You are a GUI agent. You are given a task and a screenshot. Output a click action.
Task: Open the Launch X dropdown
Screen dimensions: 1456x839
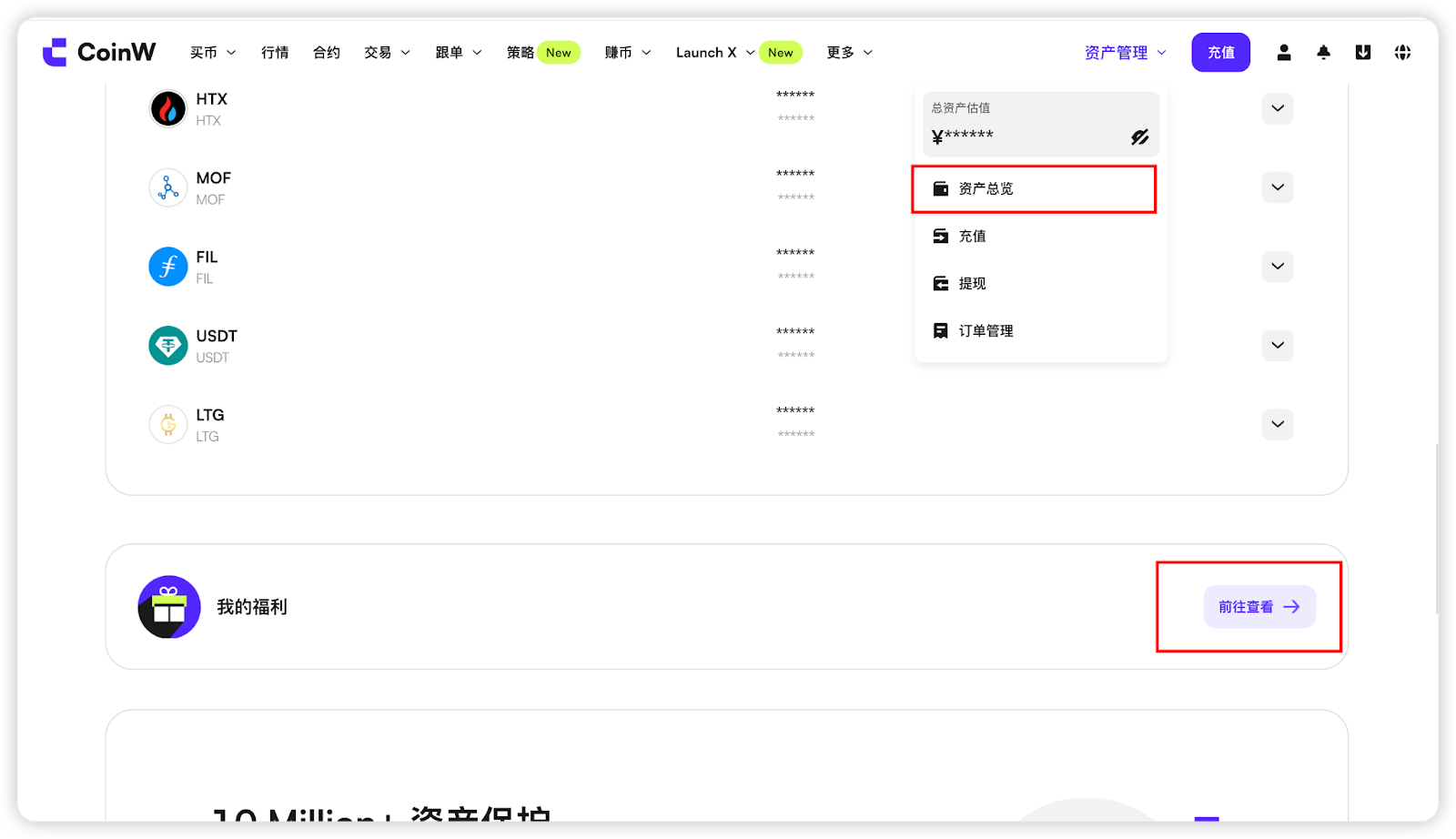(x=715, y=53)
